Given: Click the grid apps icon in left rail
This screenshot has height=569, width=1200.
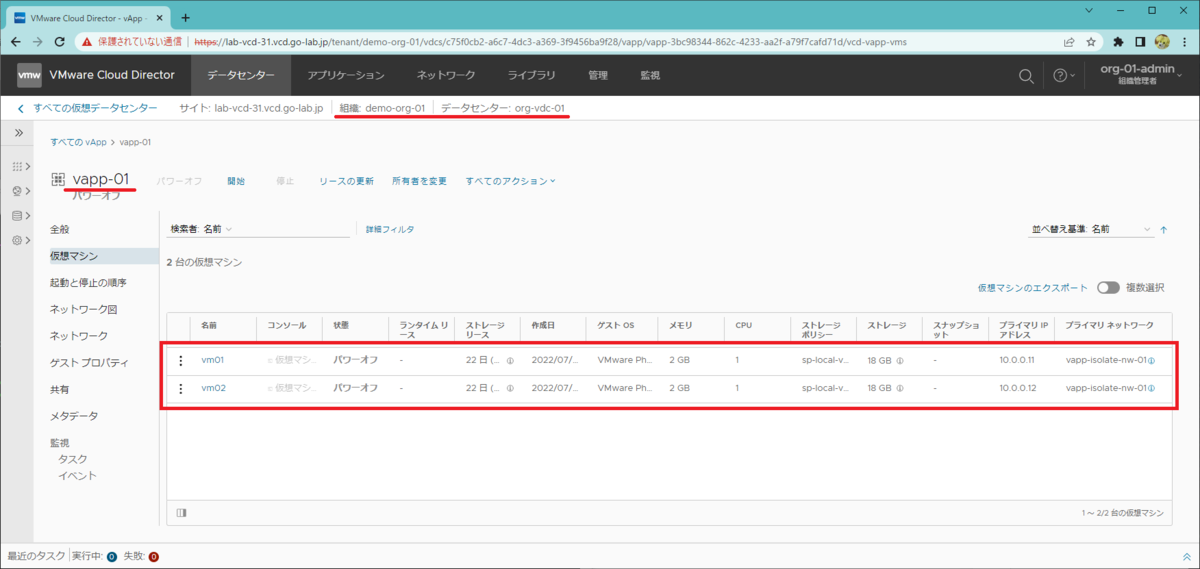Looking at the screenshot, I should click(x=17, y=166).
